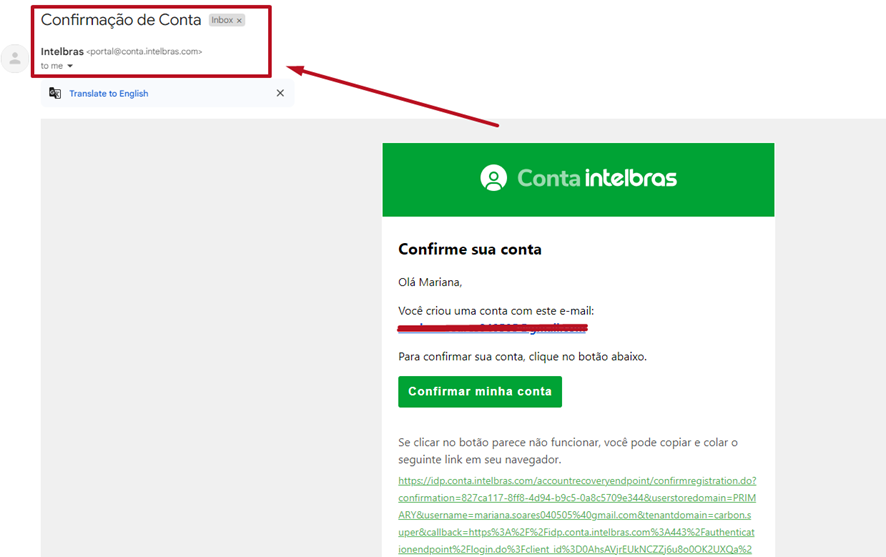This screenshot has width=886, height=557.
Task: Click the Confirme sua conta heading
Action: click(470, 249)
